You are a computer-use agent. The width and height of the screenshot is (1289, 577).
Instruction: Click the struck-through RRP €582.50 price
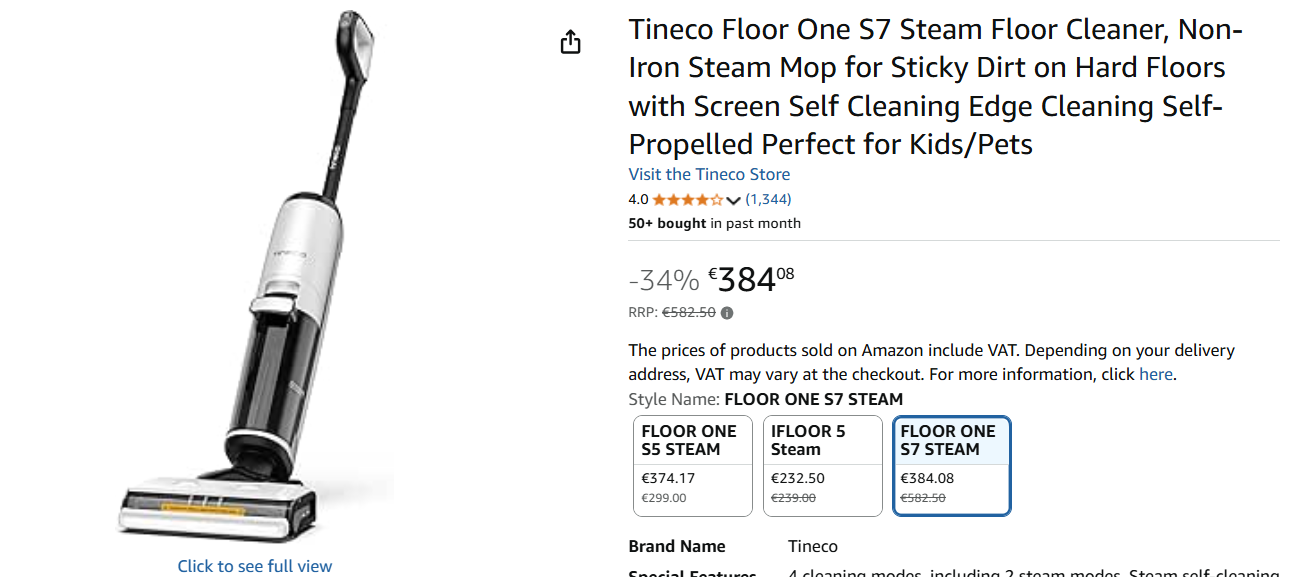click(689, 312)
